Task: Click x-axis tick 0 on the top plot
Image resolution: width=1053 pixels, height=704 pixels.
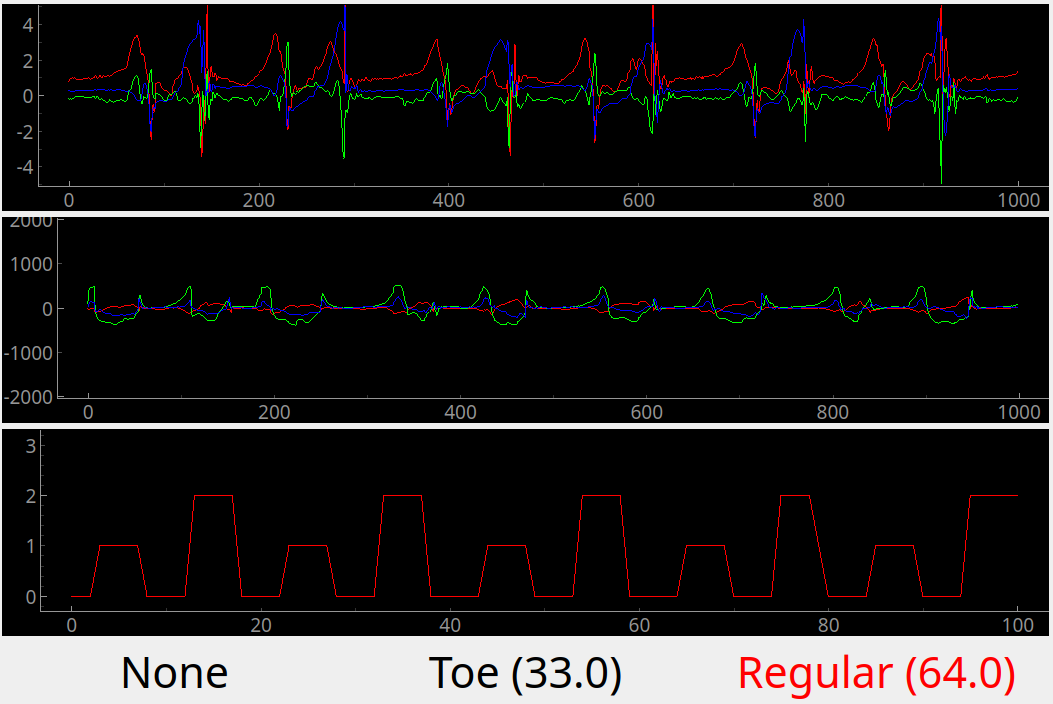Action: coord(69,200)
